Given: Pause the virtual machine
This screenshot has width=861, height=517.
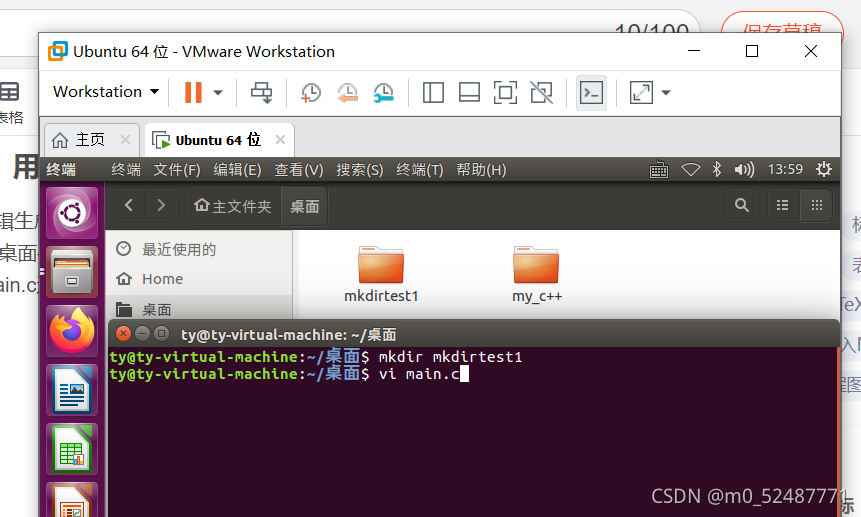Looking at the screenshot, I should (x=193, y=92).
